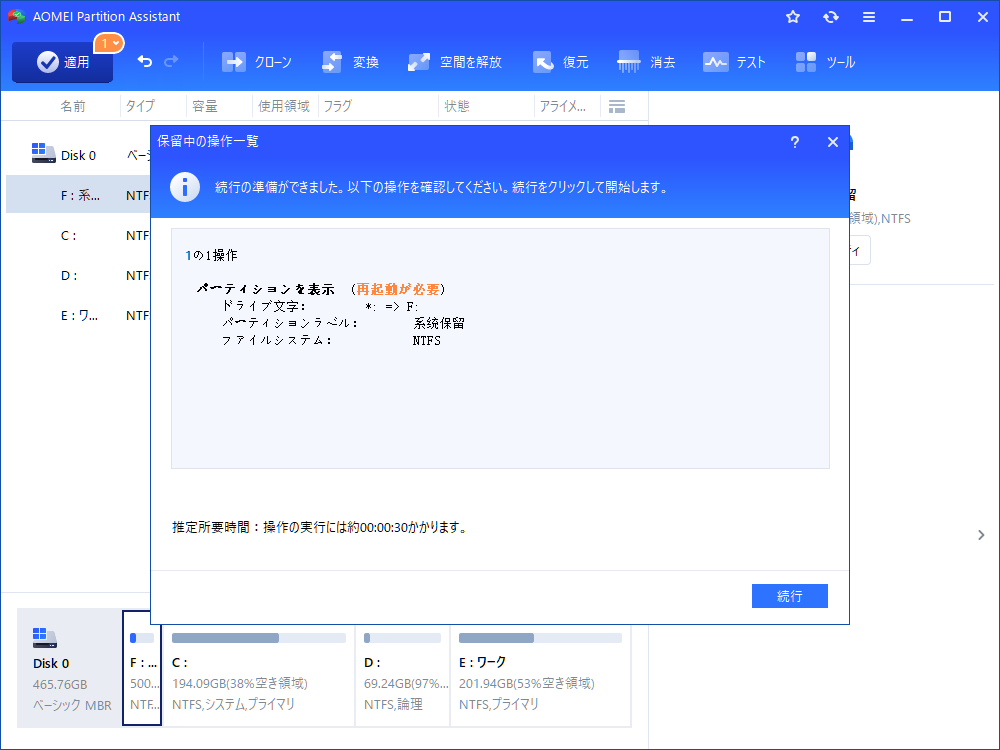
Task: Click the column settings list icon
Action: 617,107
